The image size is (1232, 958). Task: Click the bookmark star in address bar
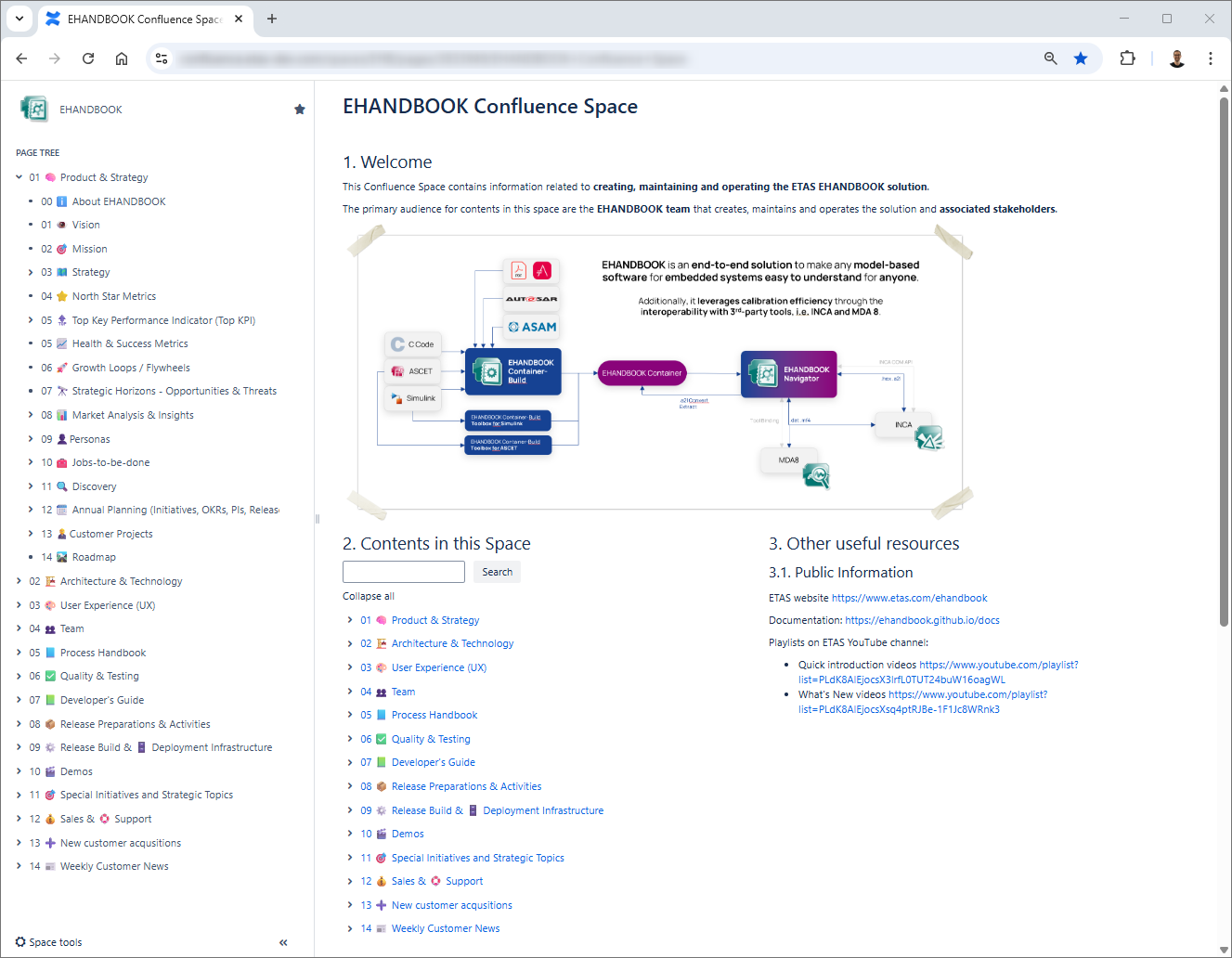[1081, 58]
